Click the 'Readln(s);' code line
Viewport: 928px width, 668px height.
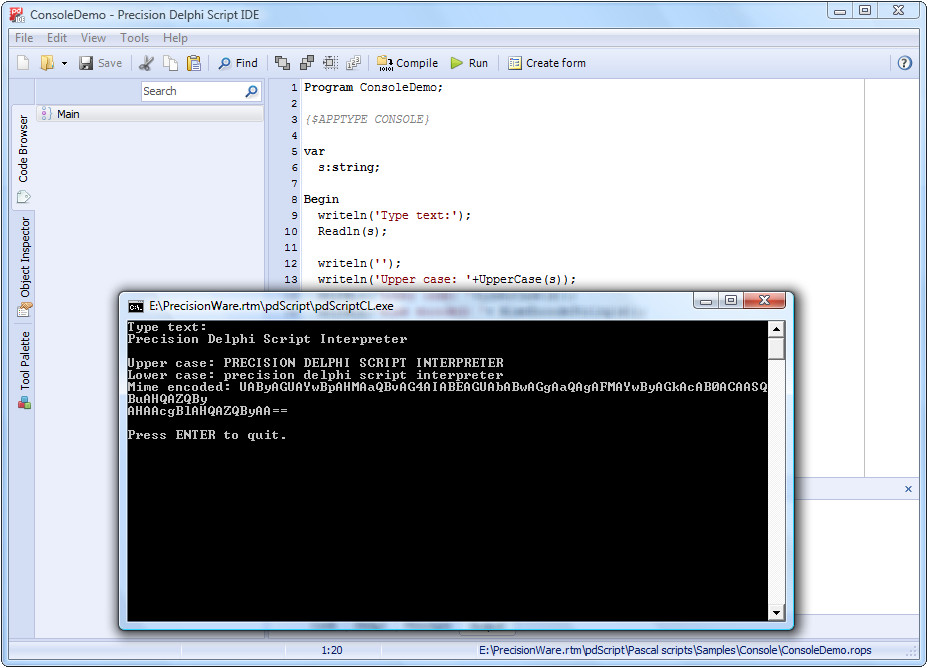[x=352, y=231]
